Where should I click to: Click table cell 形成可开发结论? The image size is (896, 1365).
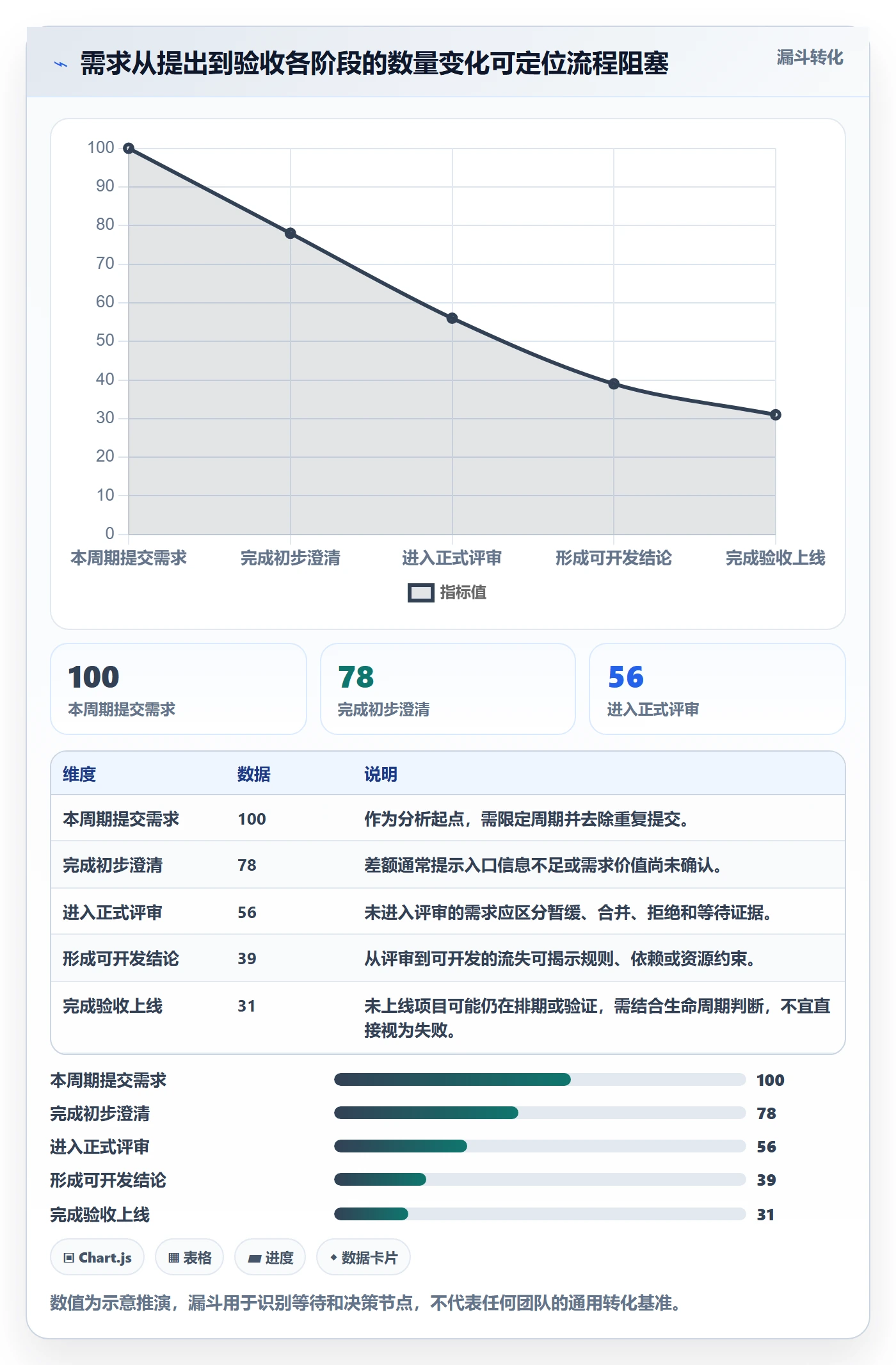(x=121, y=958)
